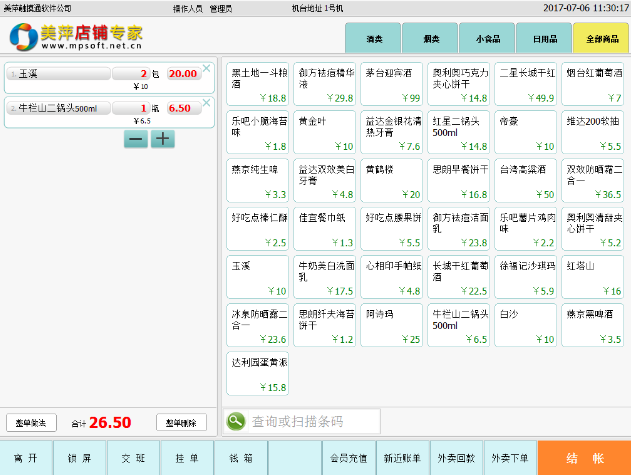The height and width of the screenshot is (475, 631).
Task: Increase quantity with the plus button
Action: coord(163,139)
